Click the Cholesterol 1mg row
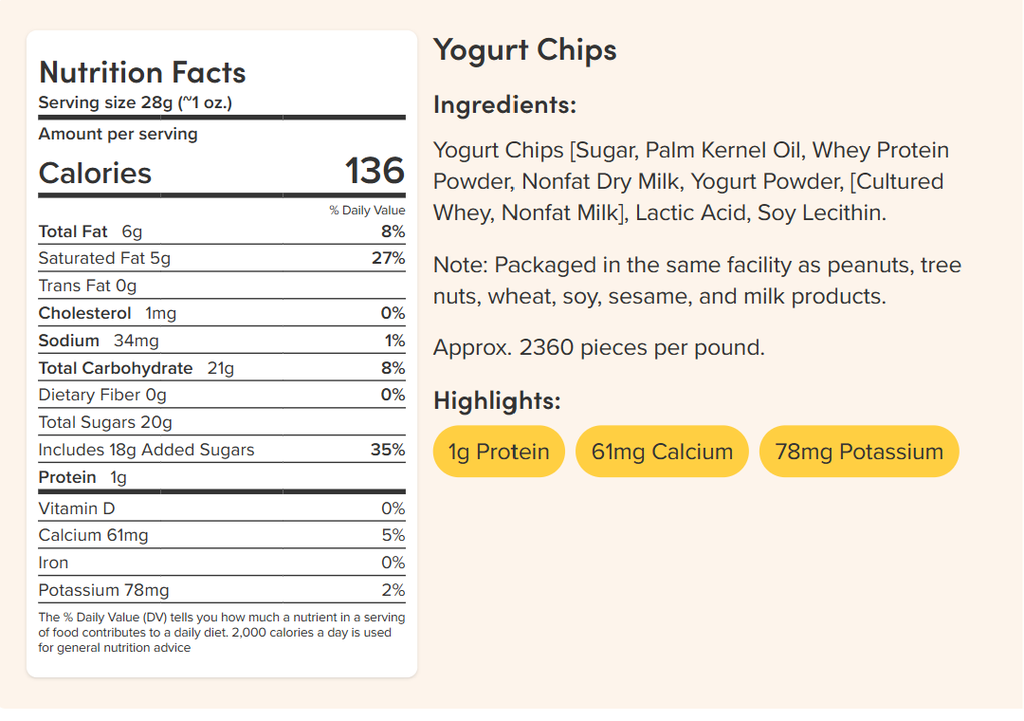1024x721 pixels. point(107,314)
